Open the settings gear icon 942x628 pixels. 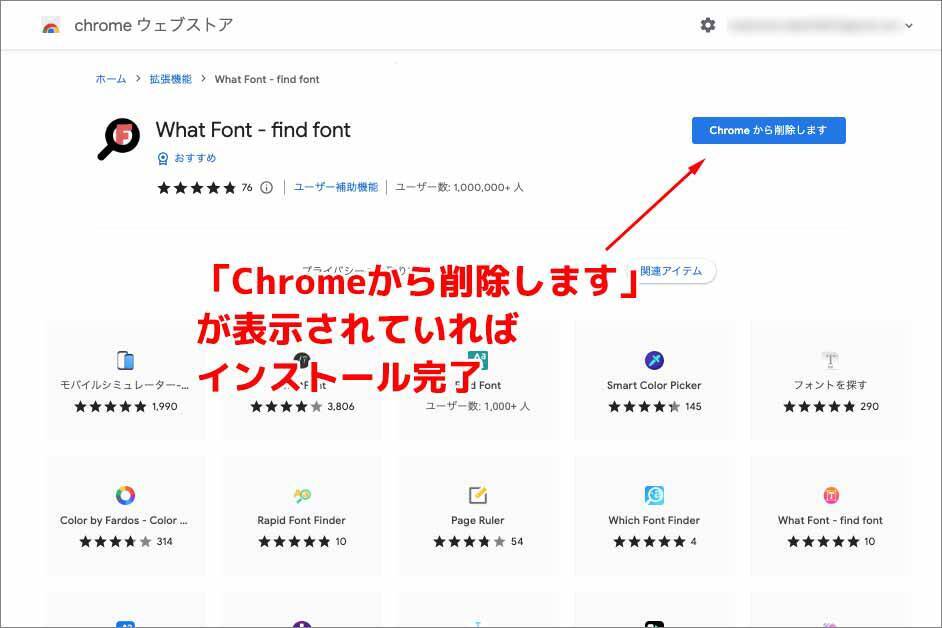pos(708,25)
